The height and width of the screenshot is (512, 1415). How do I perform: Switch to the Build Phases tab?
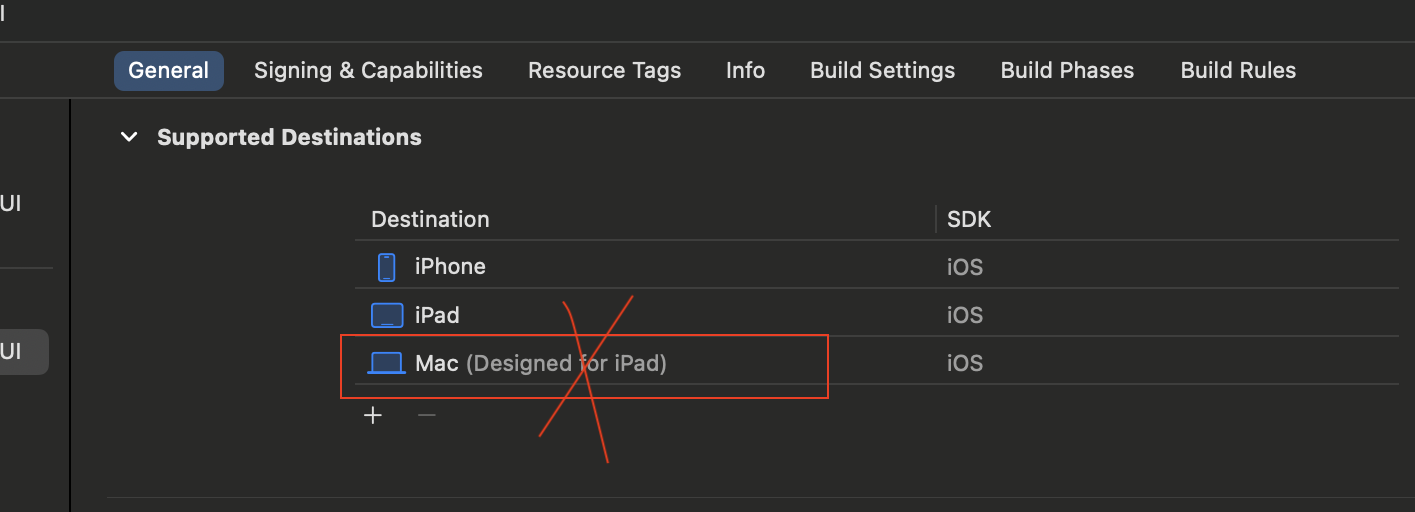(1067, 71)
